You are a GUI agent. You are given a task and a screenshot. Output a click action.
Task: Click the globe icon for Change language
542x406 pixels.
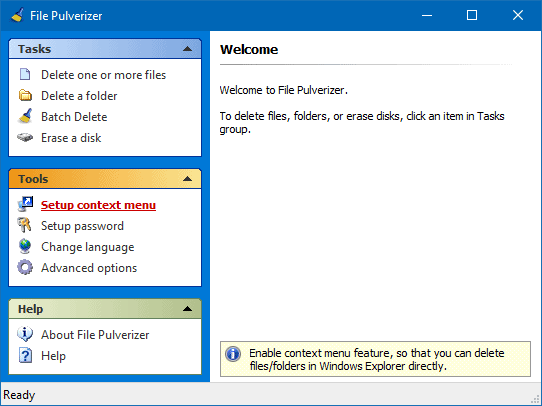pos(25,247)
